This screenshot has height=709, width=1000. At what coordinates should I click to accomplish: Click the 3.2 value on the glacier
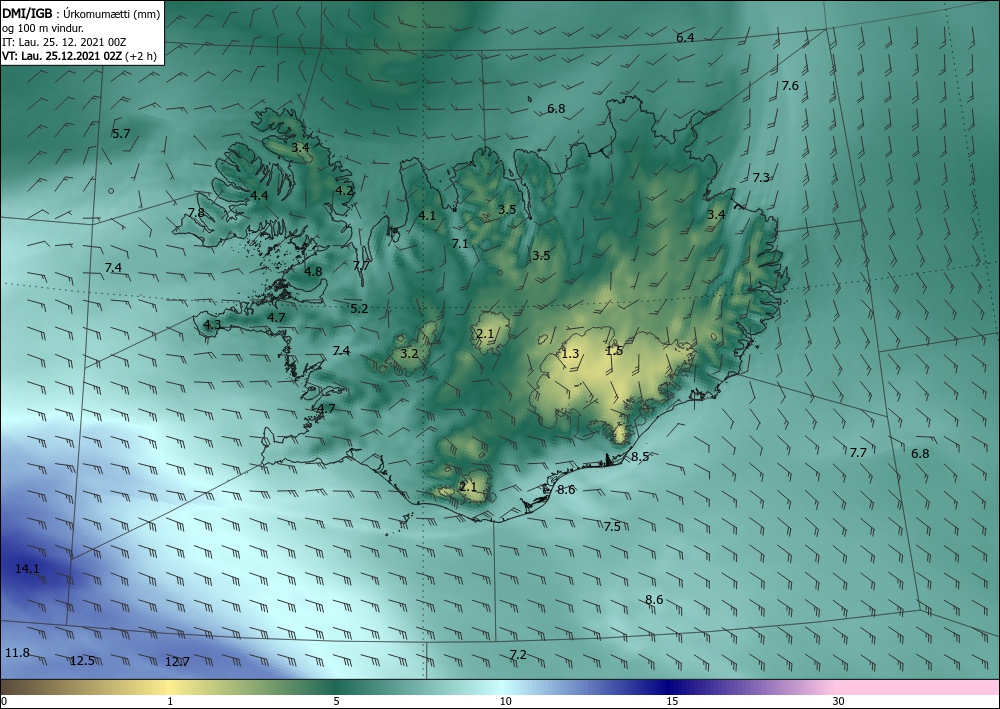coord(409,353)
